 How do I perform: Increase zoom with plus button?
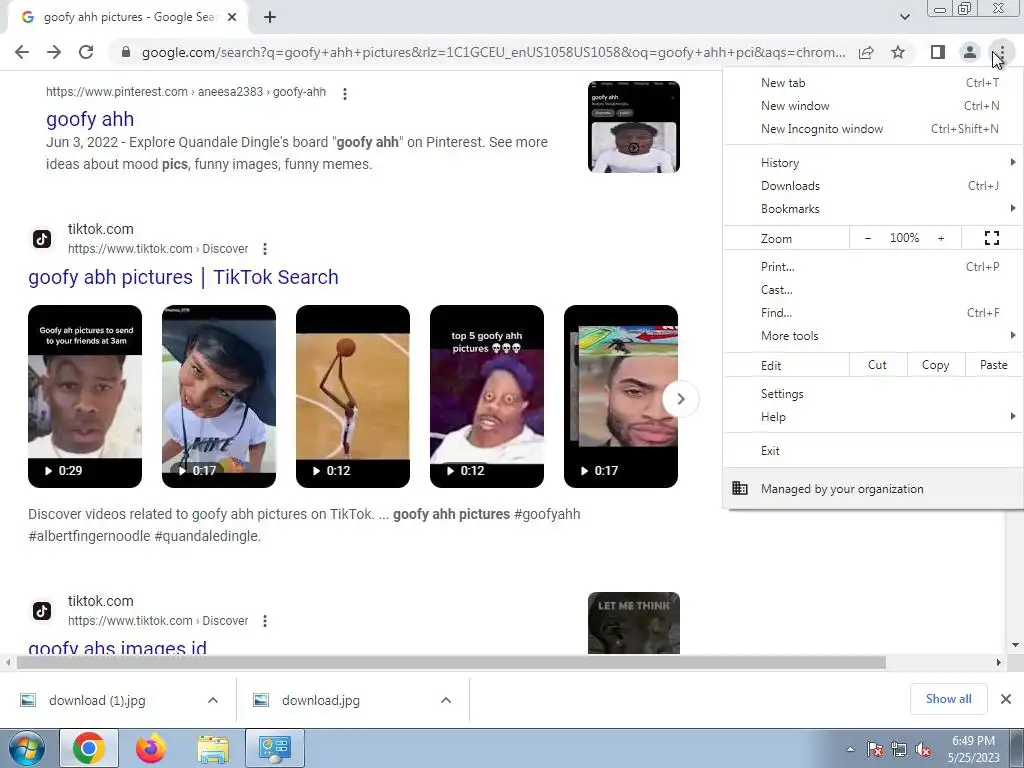coord(941,238)
